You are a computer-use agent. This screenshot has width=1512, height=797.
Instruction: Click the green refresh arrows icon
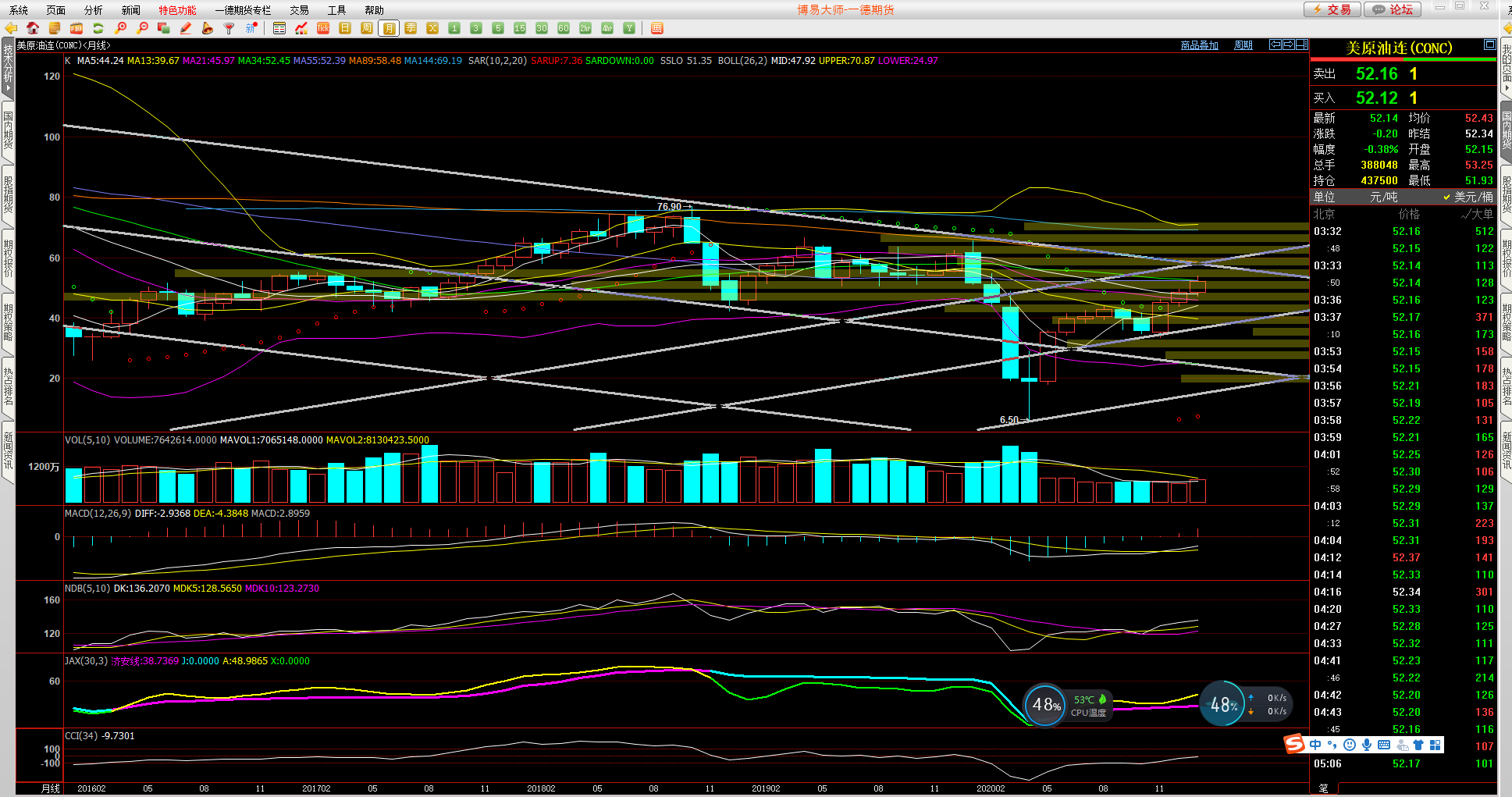(x=98, y=28)
